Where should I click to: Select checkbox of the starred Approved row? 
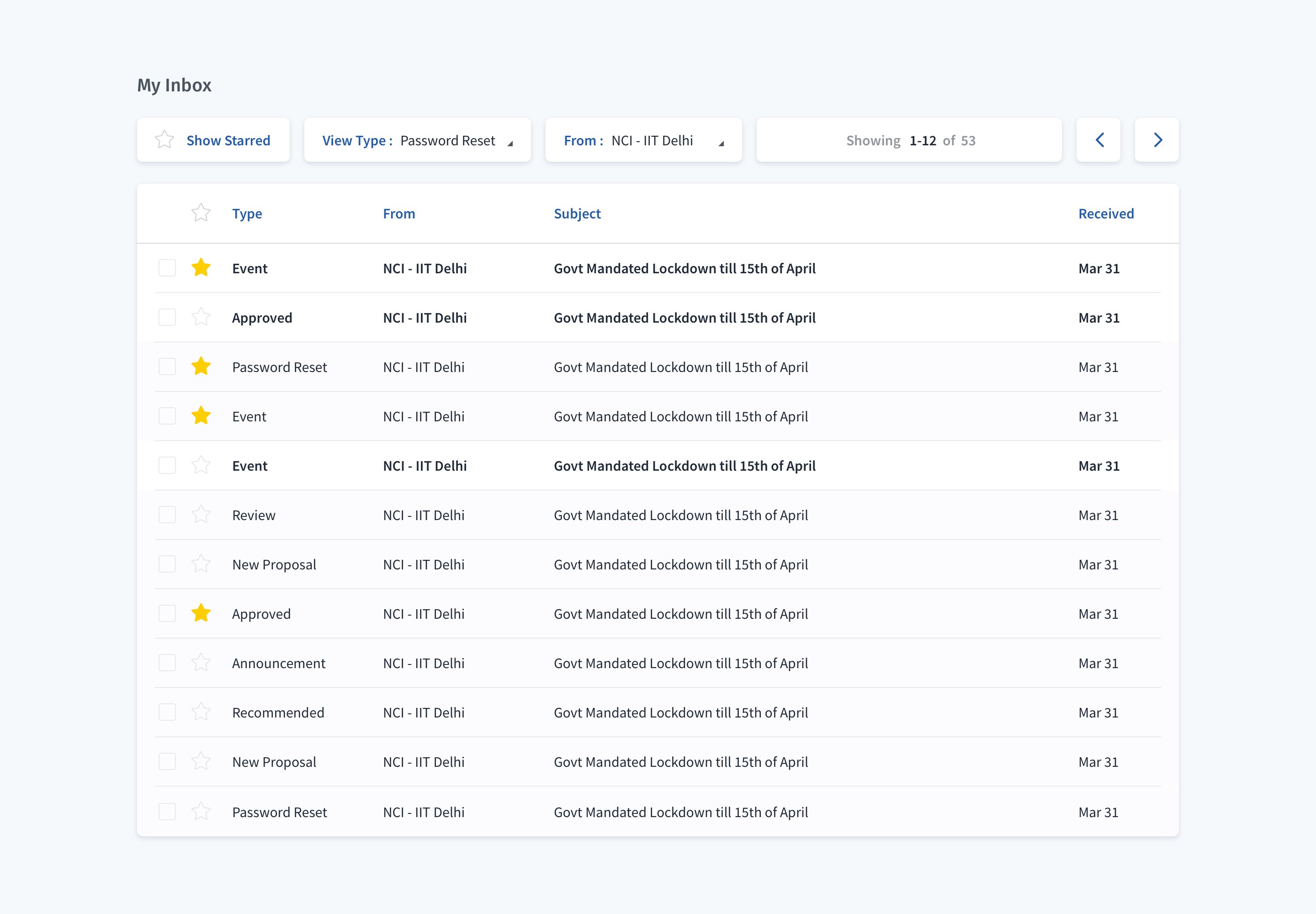point(167,613)
